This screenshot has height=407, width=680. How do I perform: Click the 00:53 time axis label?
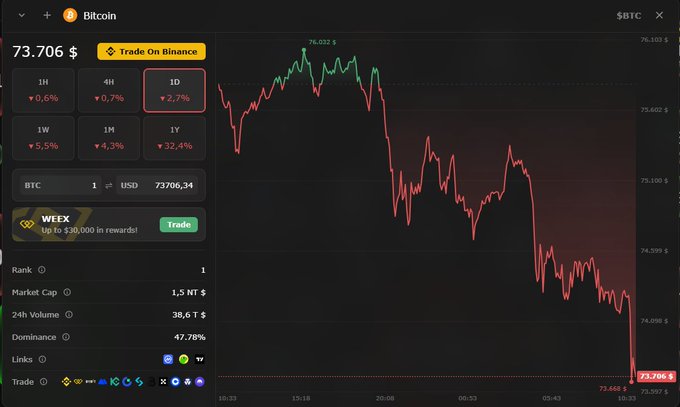468,398
